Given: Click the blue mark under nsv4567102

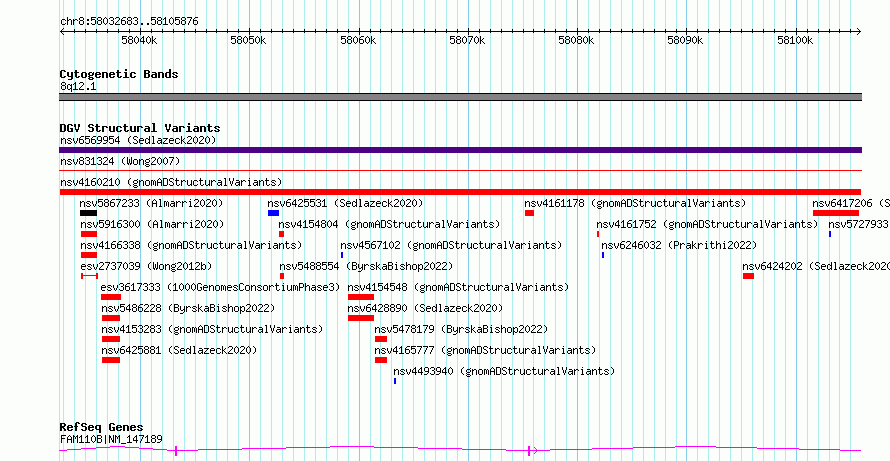Looking at the screenshot, I should (342, 255).
